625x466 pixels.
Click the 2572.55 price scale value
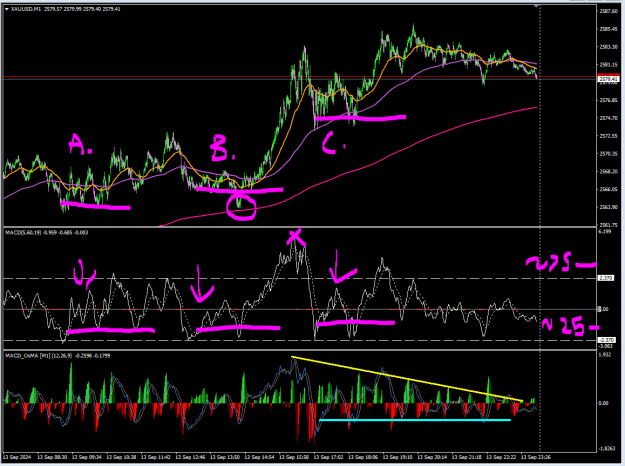tap(608, 136)
